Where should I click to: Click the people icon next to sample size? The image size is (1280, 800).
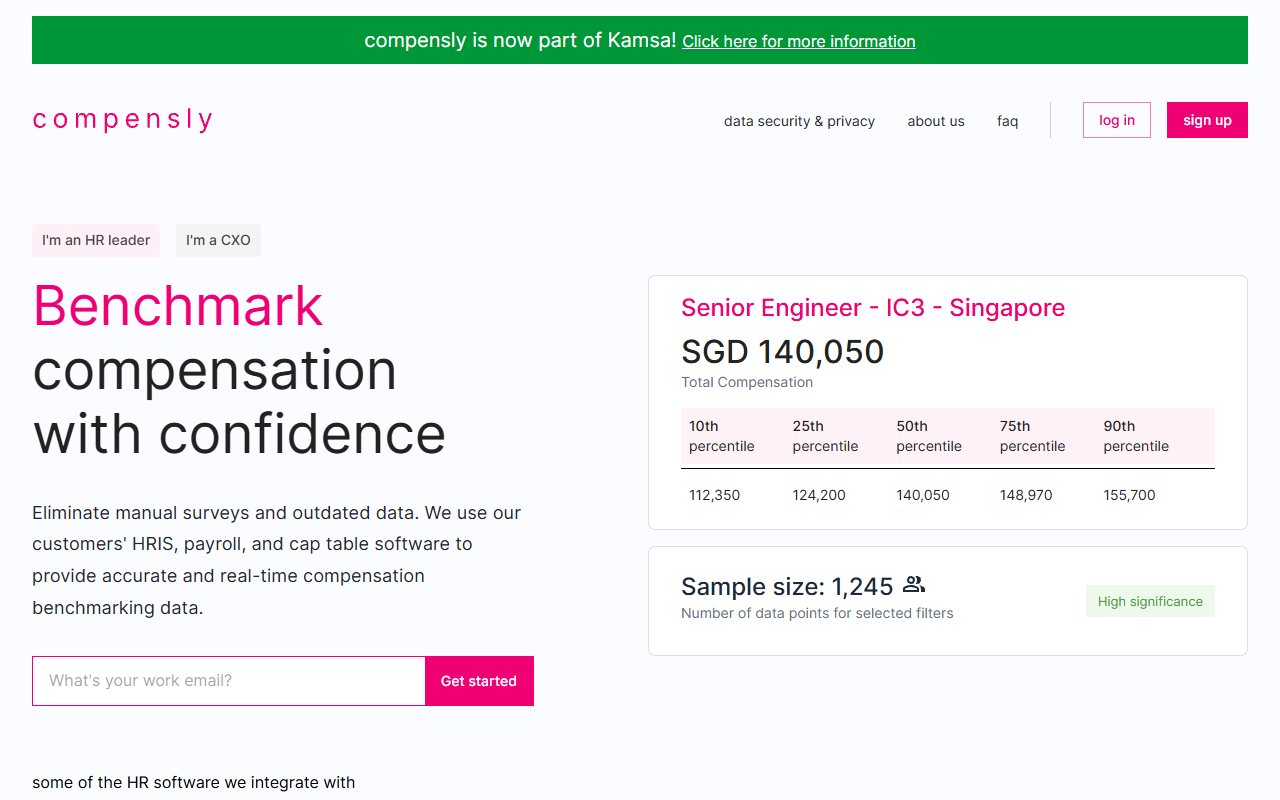point(914,585)
